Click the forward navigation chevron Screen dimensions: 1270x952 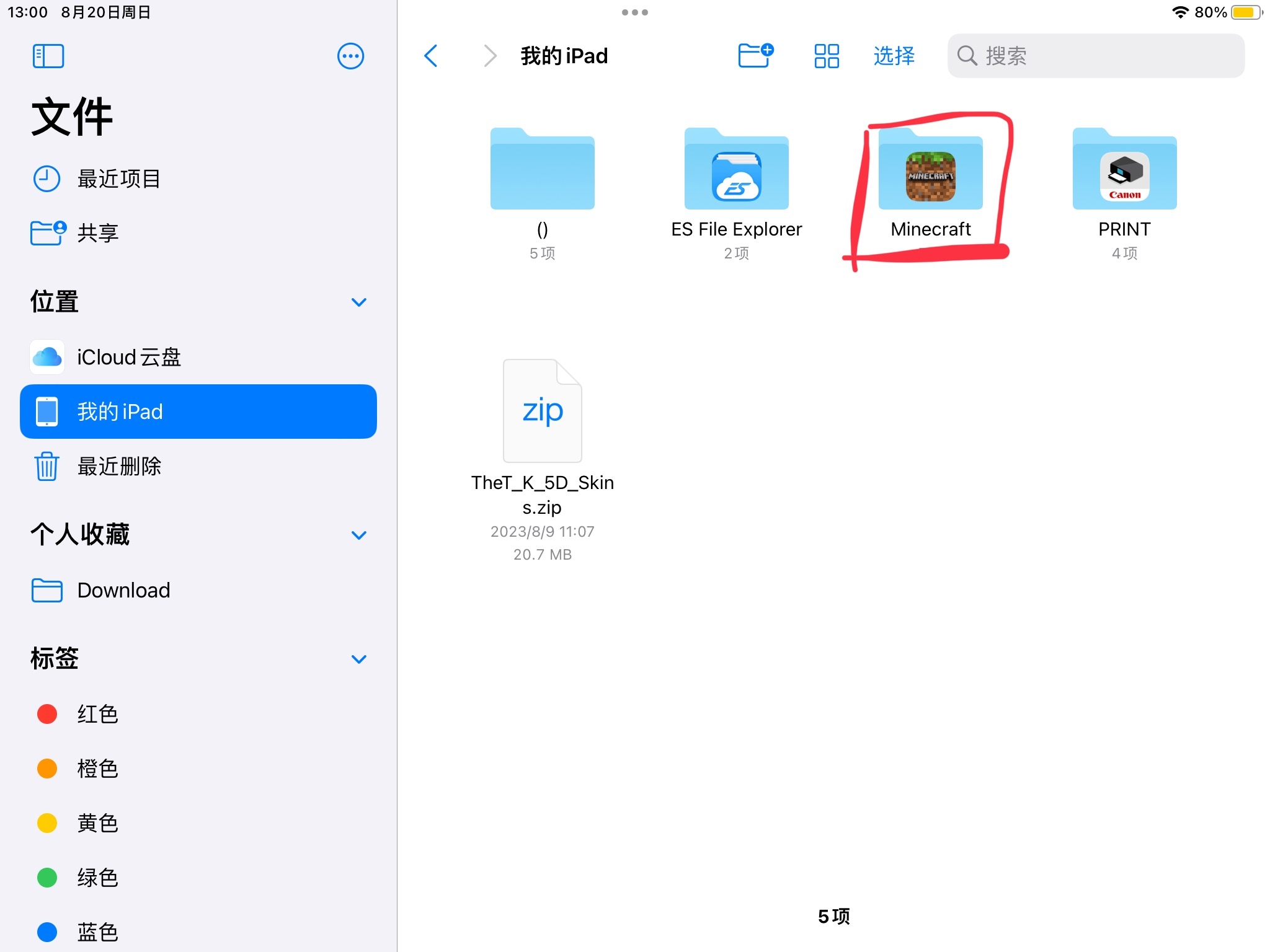[490, 56]
